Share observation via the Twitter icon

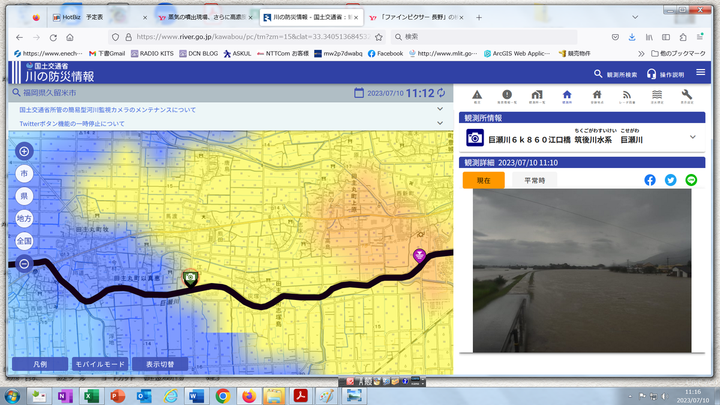[x=671, y=180]
